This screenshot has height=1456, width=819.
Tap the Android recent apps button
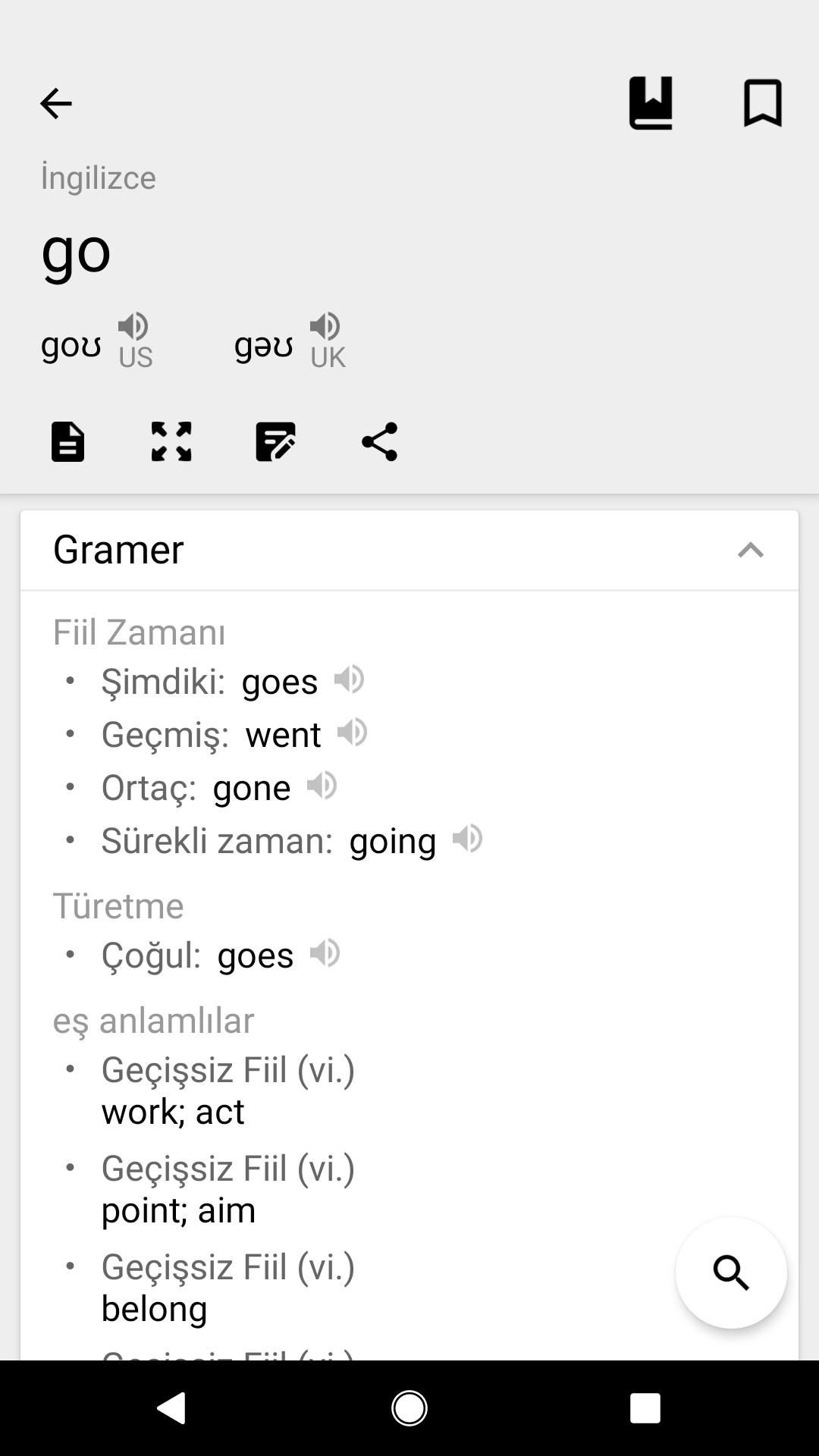coord(645,1408)
